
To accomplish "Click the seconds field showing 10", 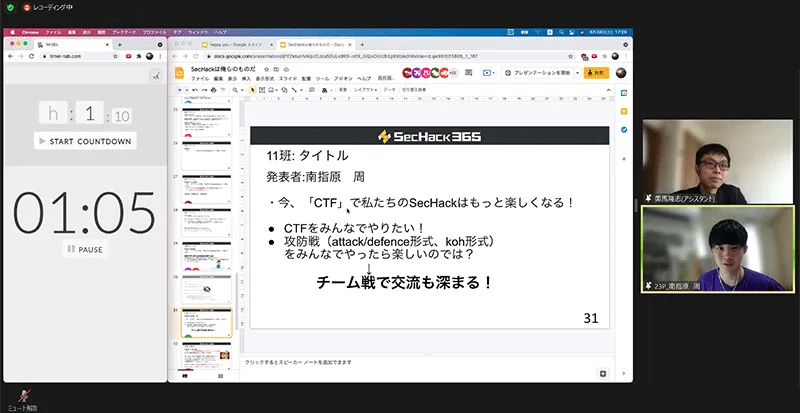I will click(x=121, y=116).
